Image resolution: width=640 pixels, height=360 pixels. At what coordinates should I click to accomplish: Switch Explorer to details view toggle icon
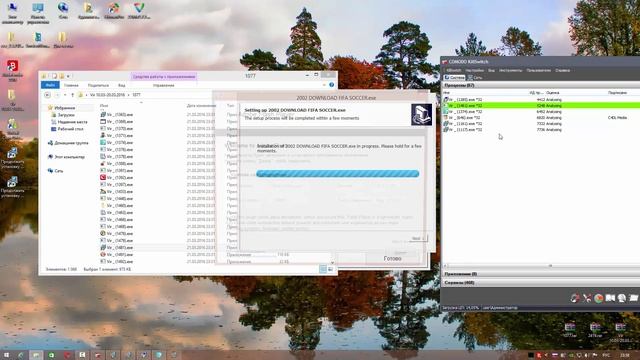[x=323, y=269]
